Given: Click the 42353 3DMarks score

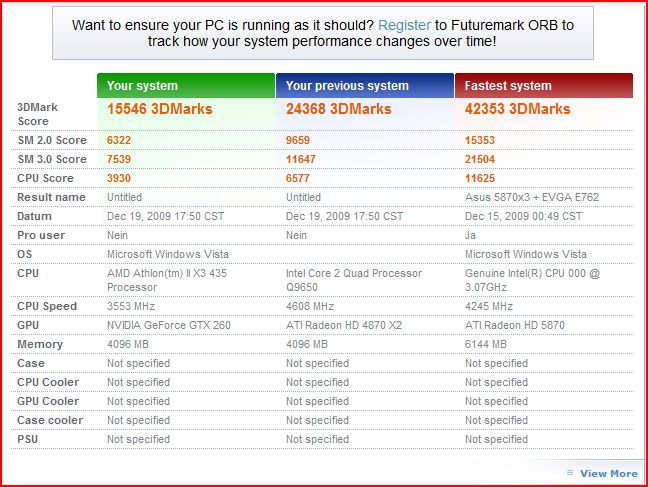Looking at the screenshot, I should click(517, 109).
